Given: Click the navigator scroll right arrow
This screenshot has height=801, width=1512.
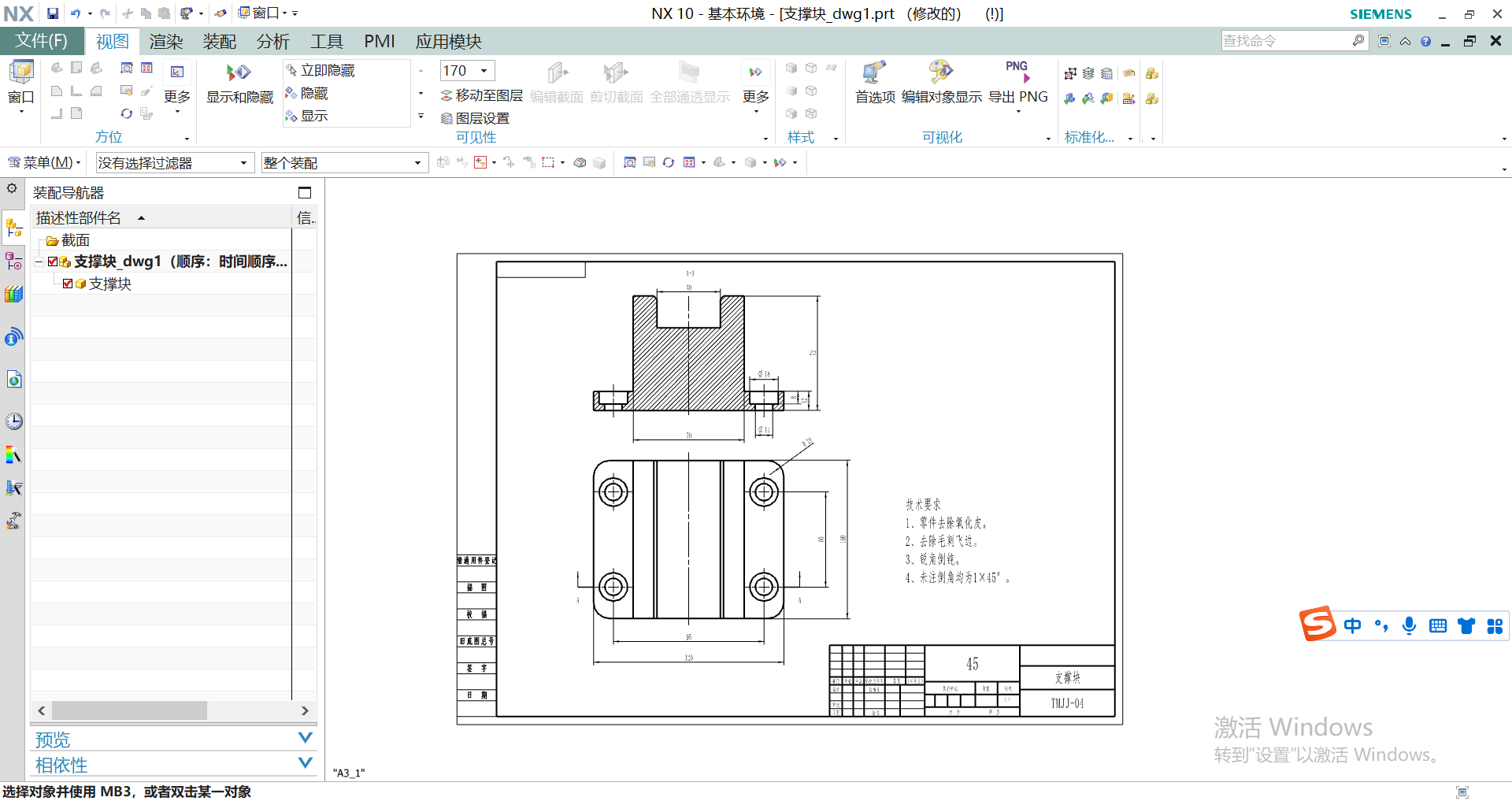Looking at the screenshot, I should pyautogui.click(x=305, y=710).
